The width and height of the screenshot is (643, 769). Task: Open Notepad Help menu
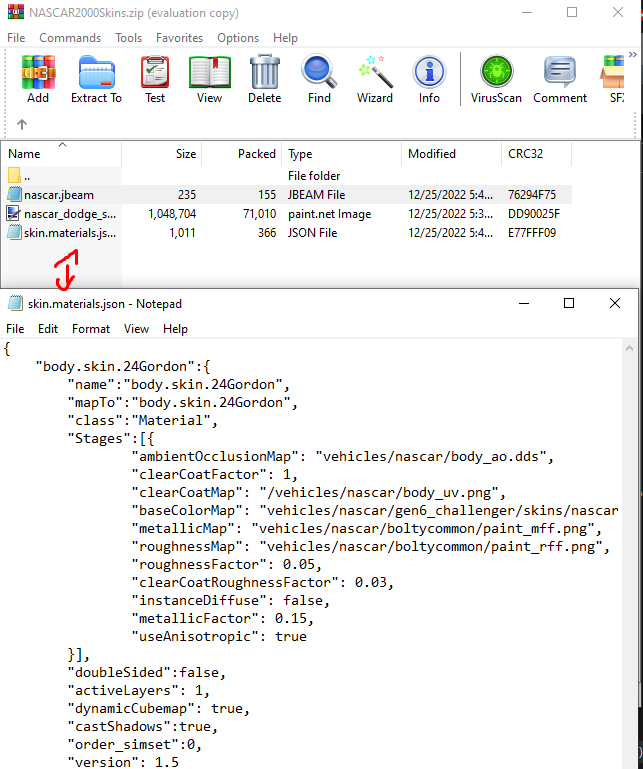176,329
